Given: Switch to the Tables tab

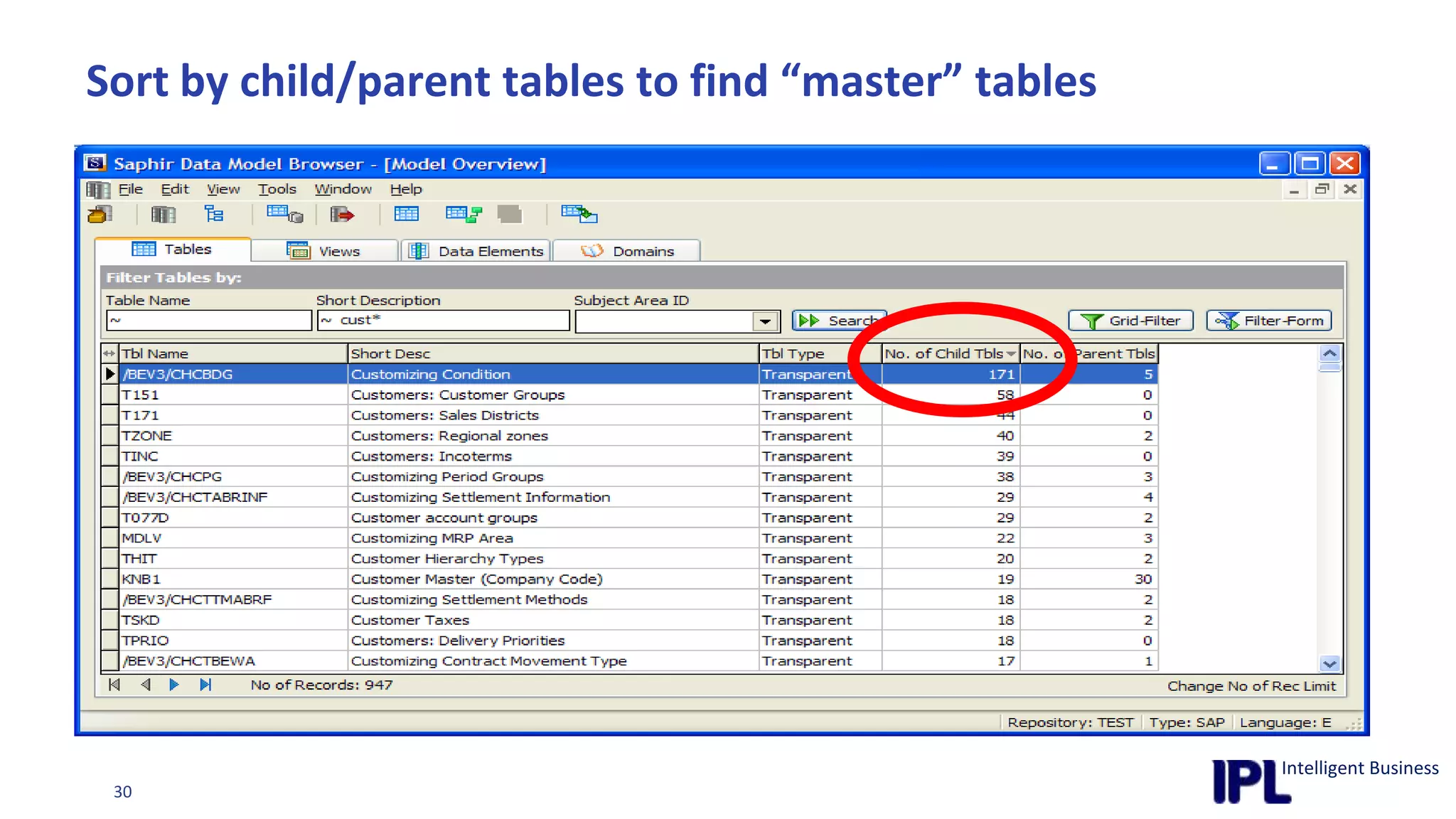Looking at the screenshot, I should point(173,250).
